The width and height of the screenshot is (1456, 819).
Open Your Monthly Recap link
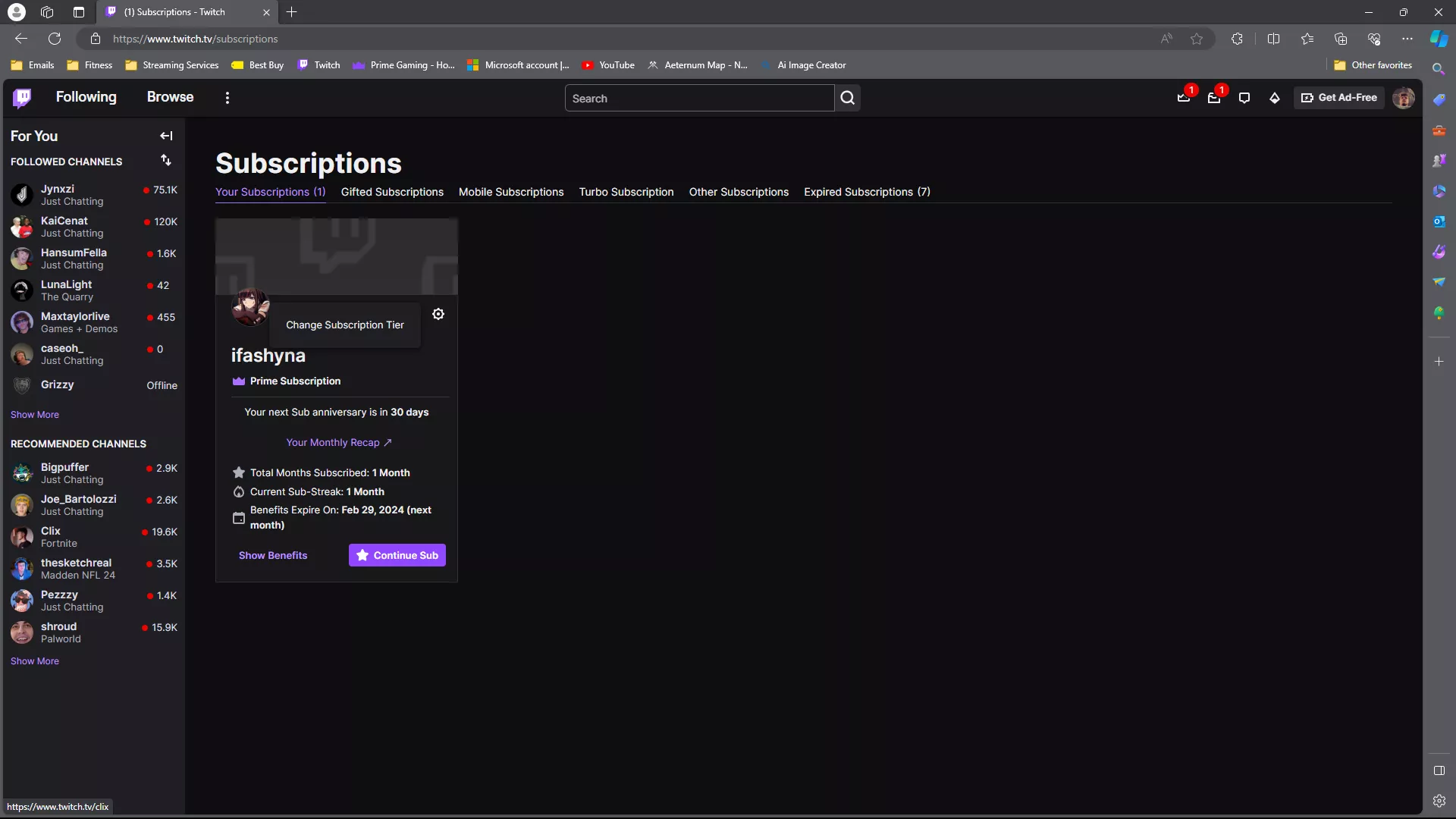pos(338,442)
